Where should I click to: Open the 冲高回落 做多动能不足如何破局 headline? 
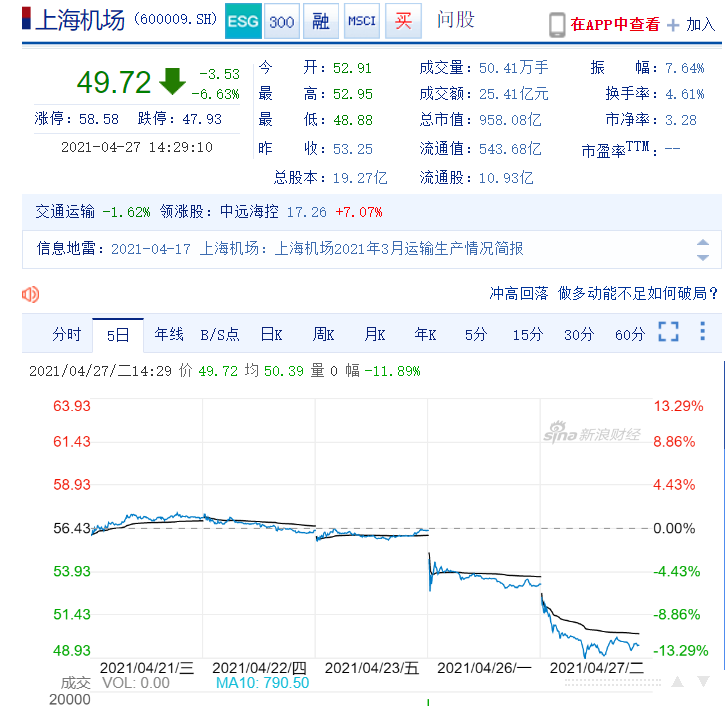603,293
